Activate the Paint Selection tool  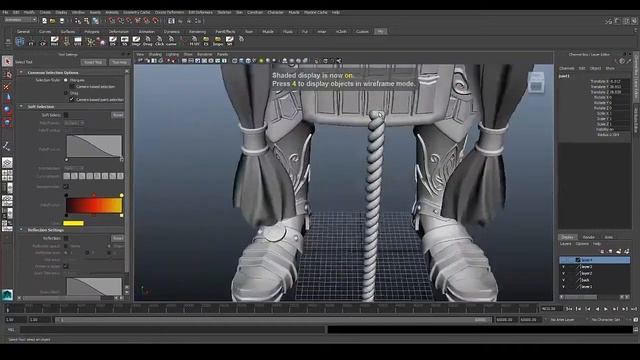point(7,86)
